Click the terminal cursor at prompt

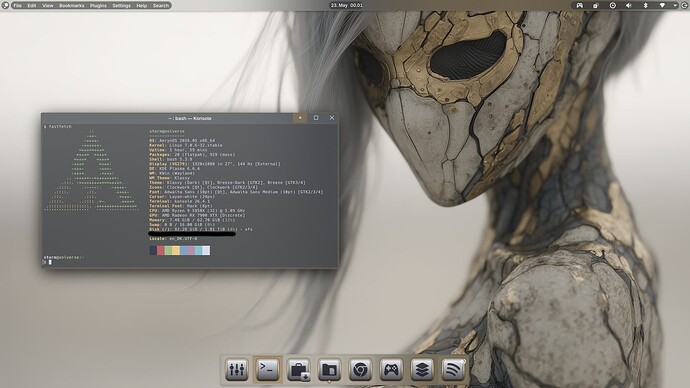[x=50, y=262]
